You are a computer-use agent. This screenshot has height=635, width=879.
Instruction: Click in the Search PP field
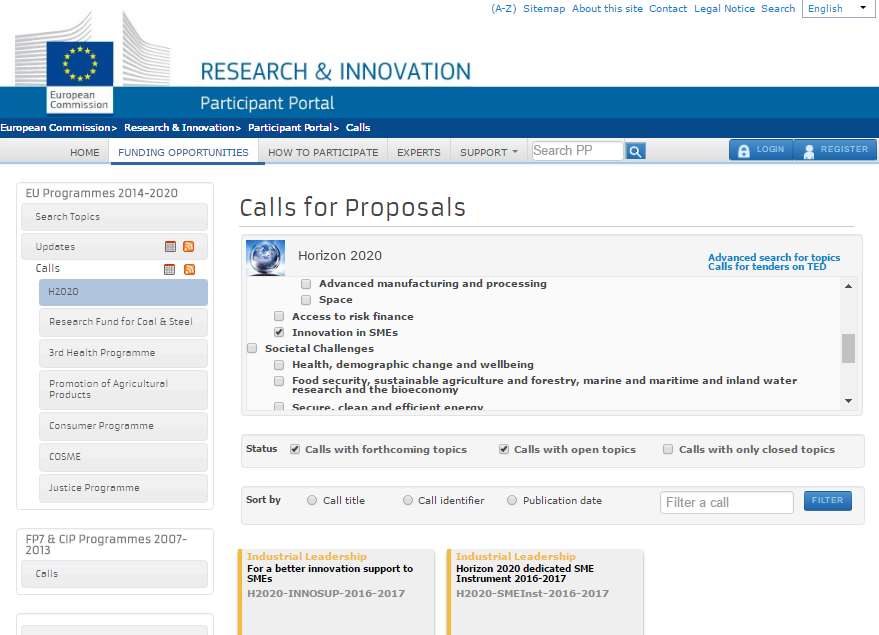577,151
